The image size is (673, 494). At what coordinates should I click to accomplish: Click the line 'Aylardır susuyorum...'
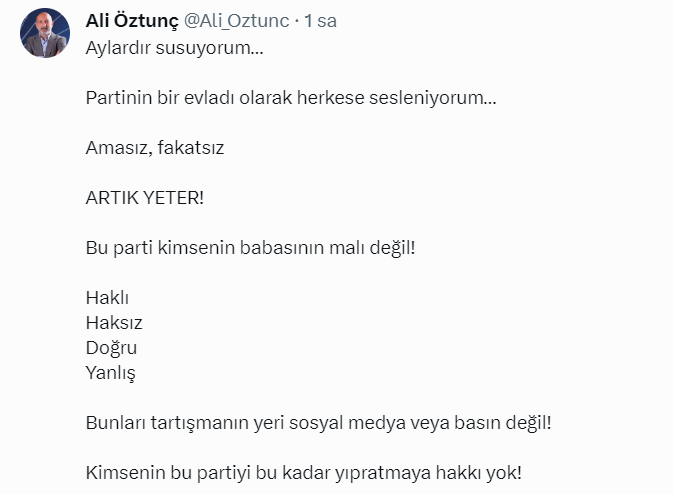coord(174,48)
